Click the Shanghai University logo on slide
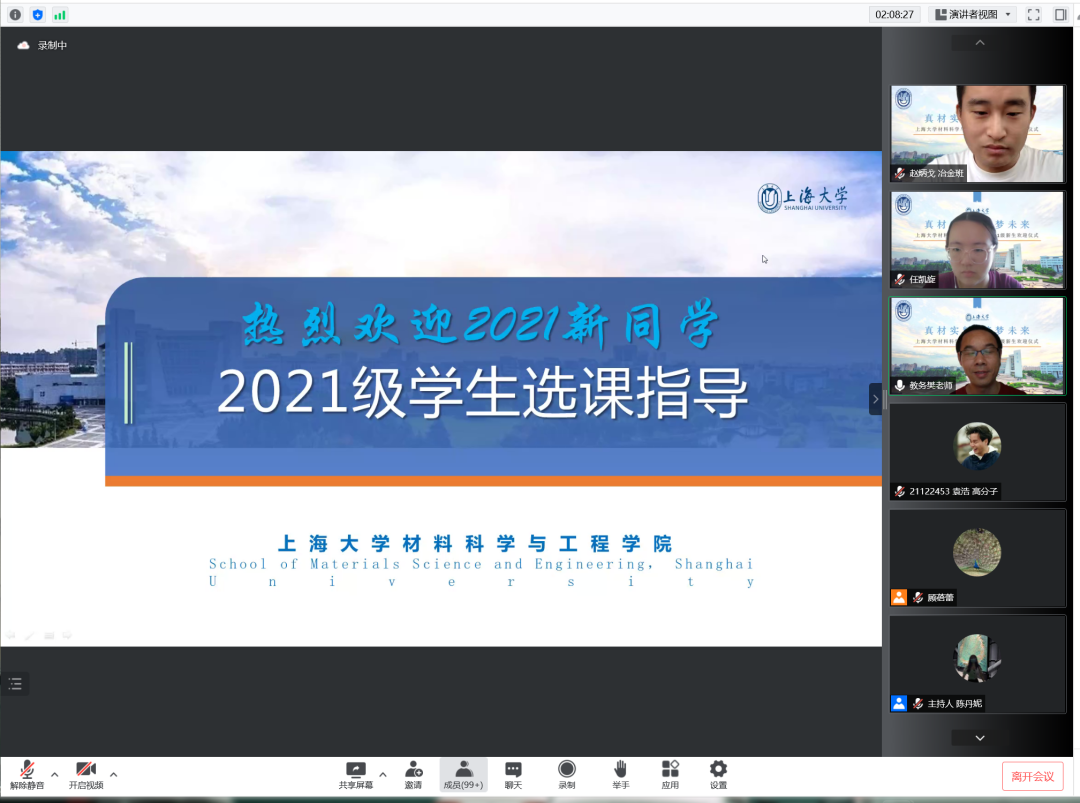This screenshot has height=803, width=1080. tap(802, 198)
